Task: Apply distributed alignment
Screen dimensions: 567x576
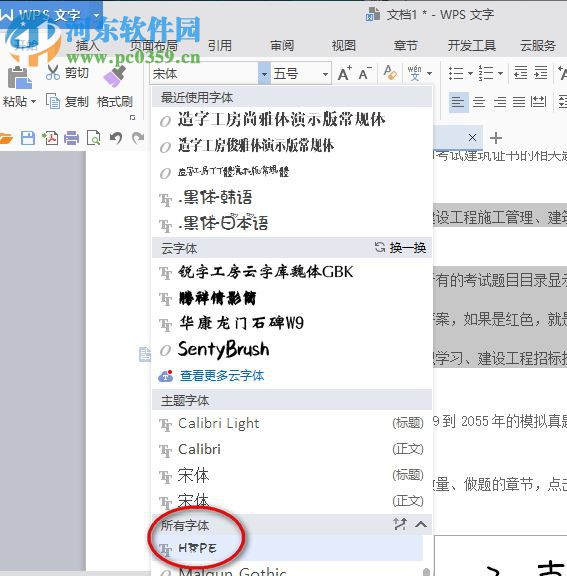Action: (539, 102)
